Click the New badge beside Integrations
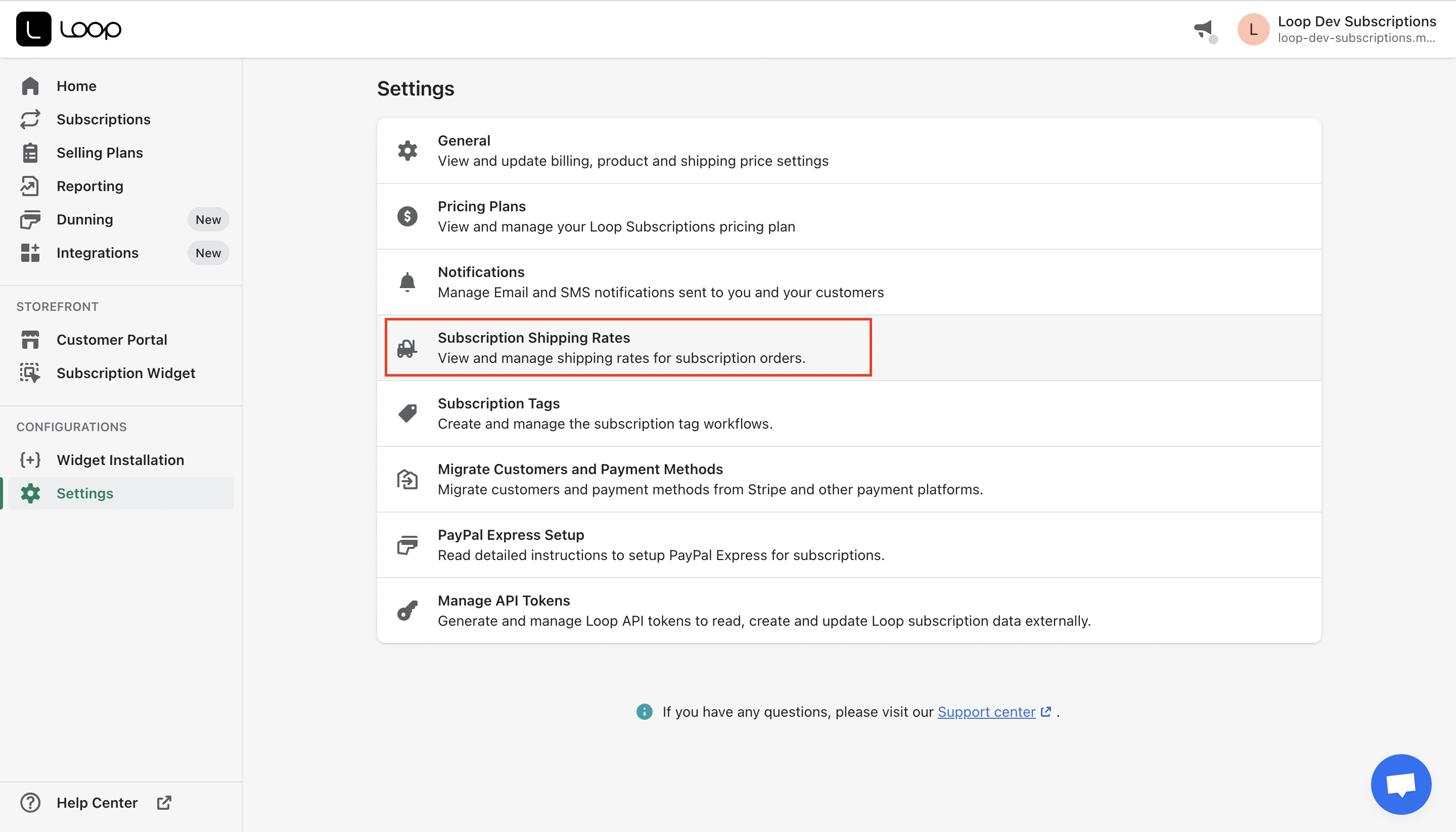The image size is (1456, 832). pos(208,253)
